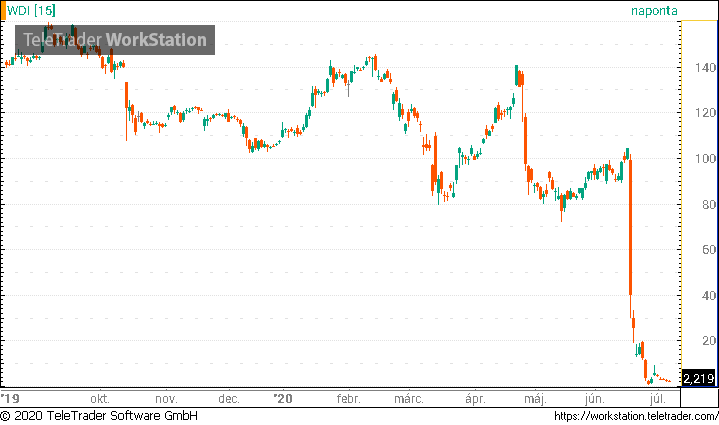Click the '20 year axis label
719x425 pixels.
point(283,398)
